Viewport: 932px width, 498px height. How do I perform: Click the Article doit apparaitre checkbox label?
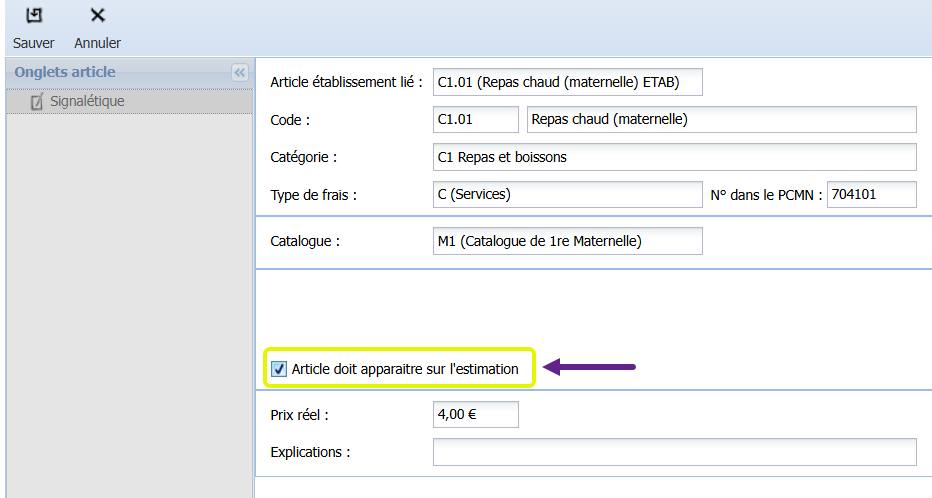point(405,369)
